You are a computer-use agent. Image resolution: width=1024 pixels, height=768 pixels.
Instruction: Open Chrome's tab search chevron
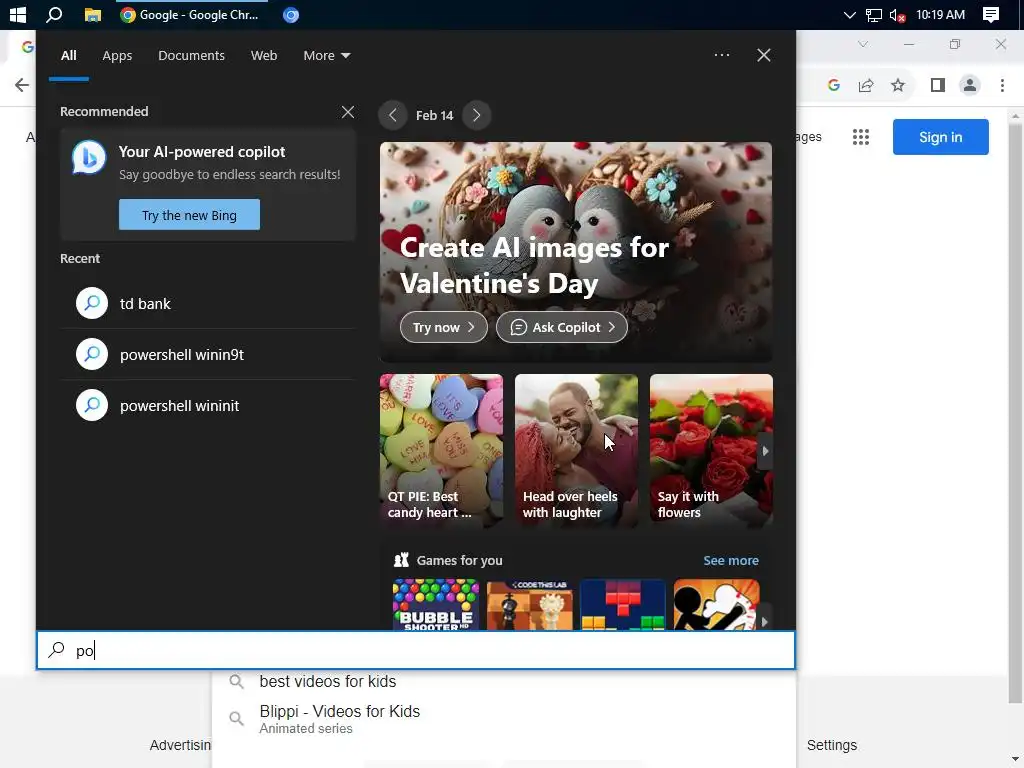[x=863, y=44]
